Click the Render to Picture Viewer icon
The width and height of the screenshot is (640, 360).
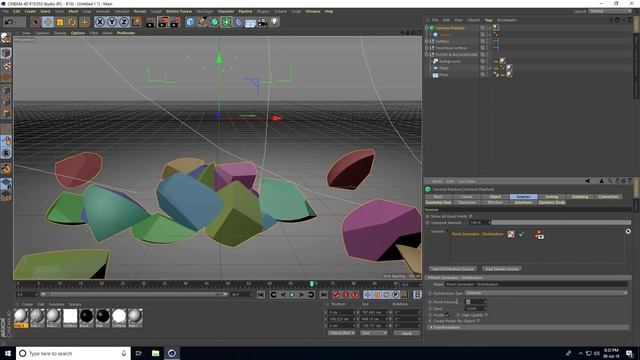coord(163,22)
